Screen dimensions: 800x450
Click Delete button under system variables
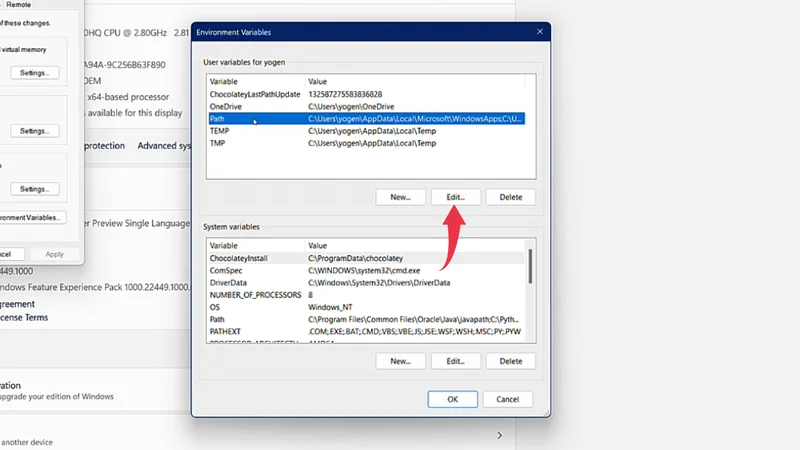click(511, 361)
